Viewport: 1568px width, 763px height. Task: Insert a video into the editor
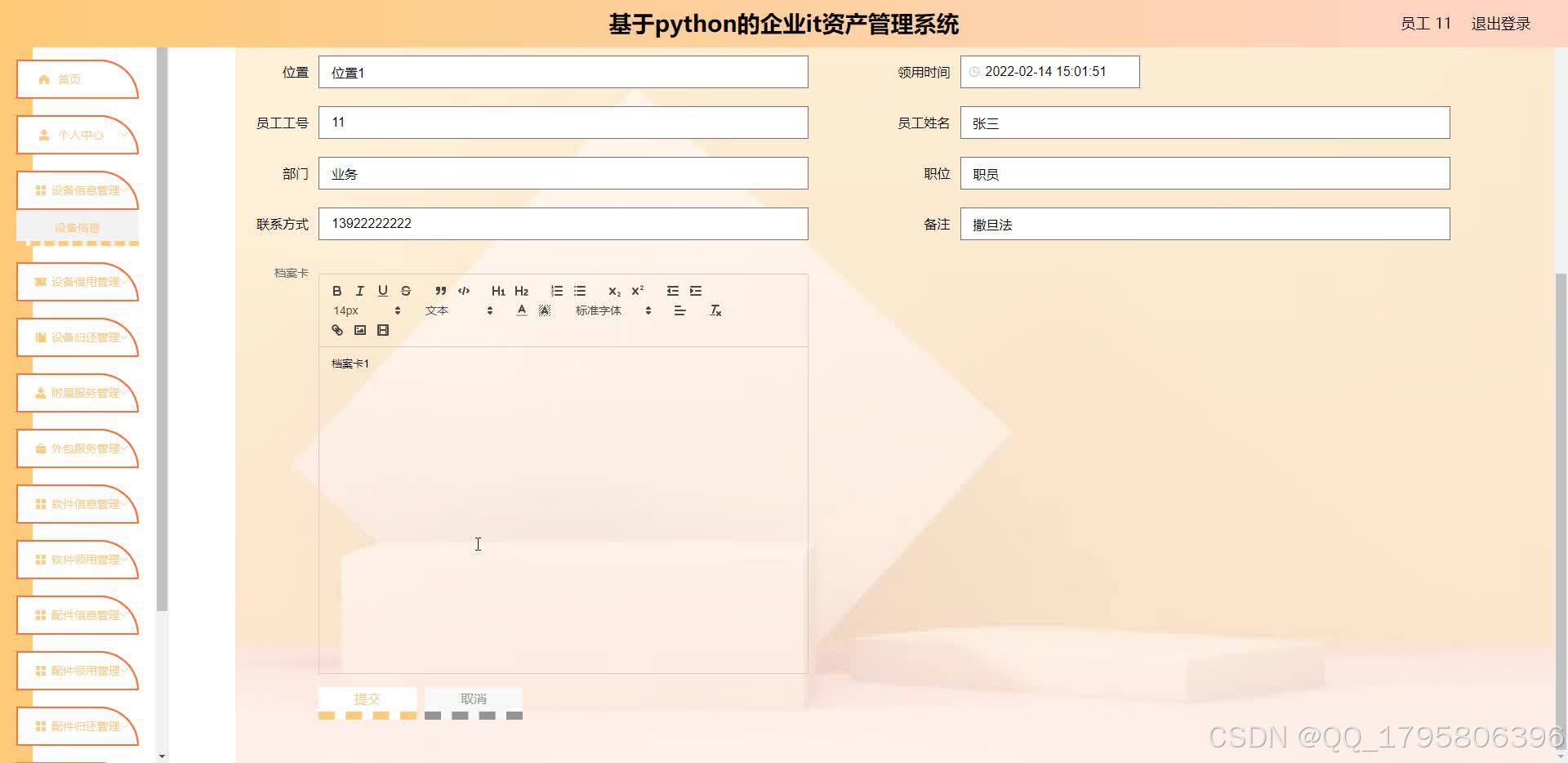pos(382,330)
